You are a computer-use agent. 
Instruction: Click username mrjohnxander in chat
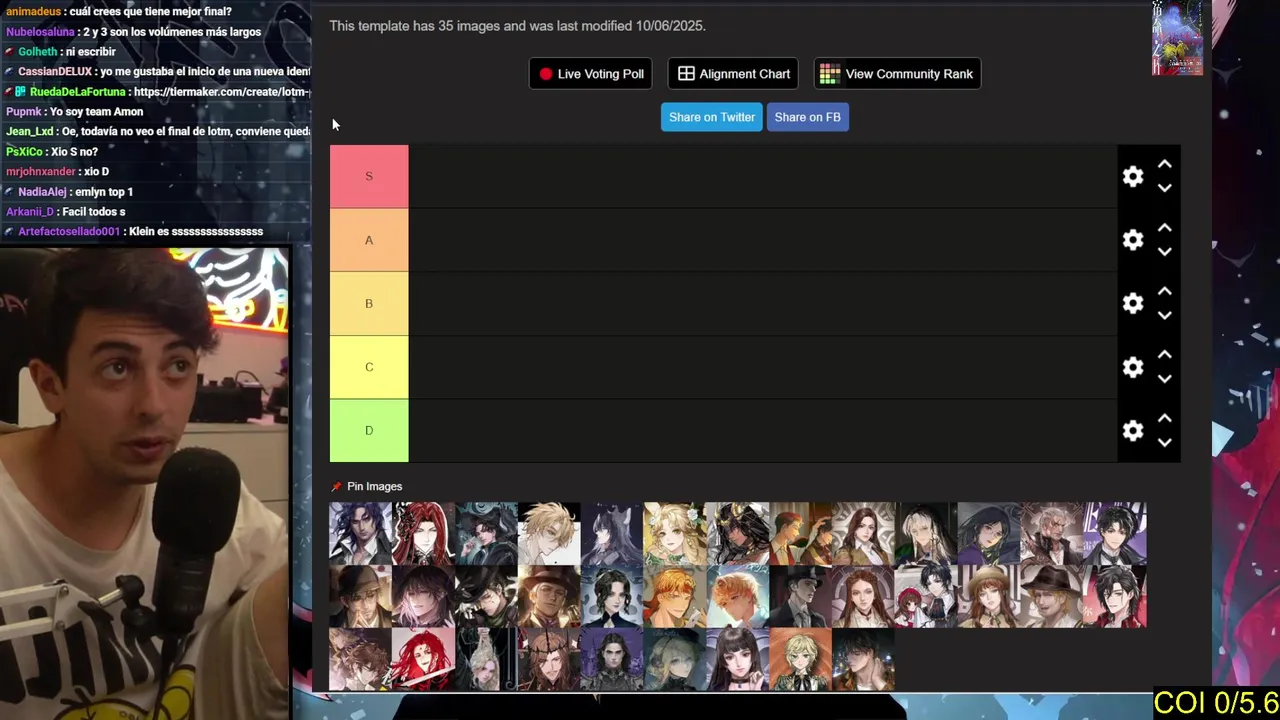(41, 172)
